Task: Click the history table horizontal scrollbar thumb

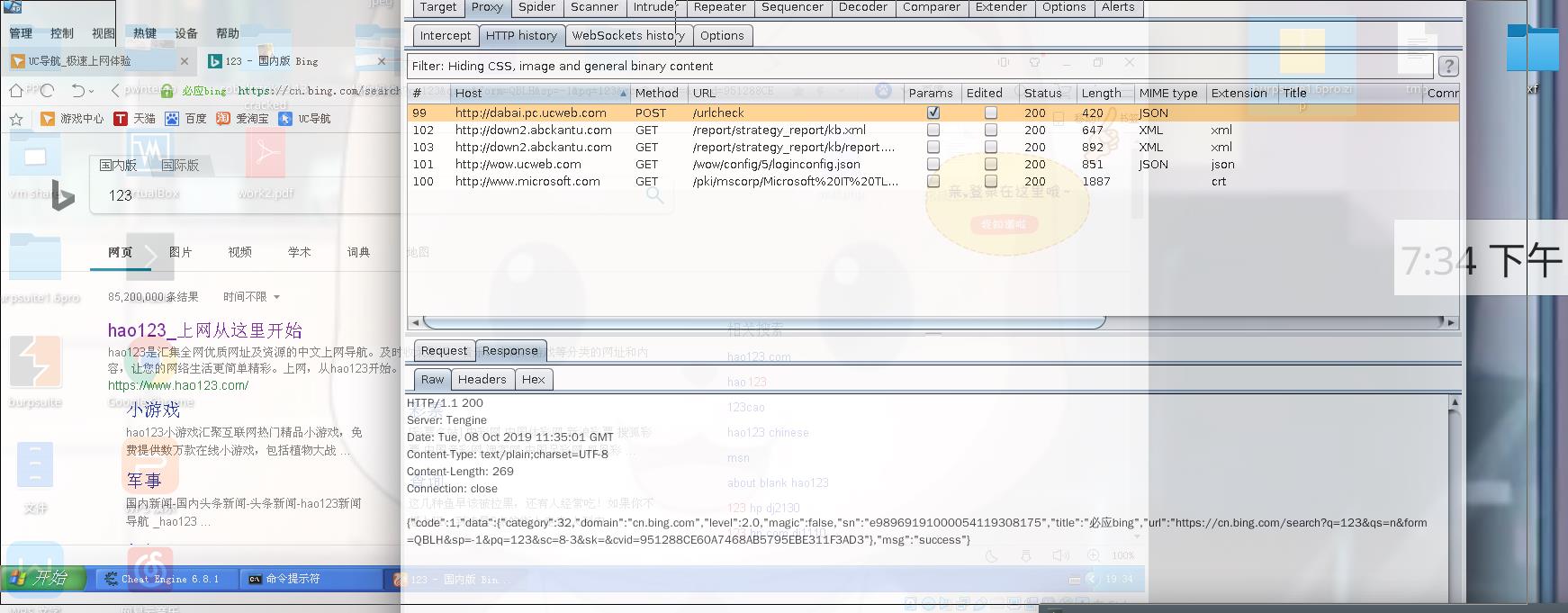Action: click(x=763, y=322)
